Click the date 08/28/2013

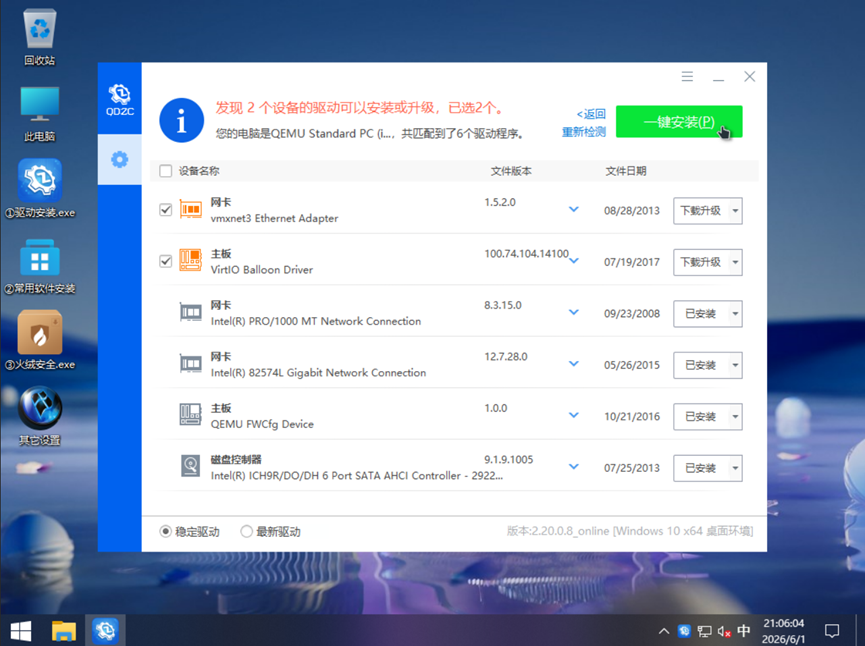[632, 211]
